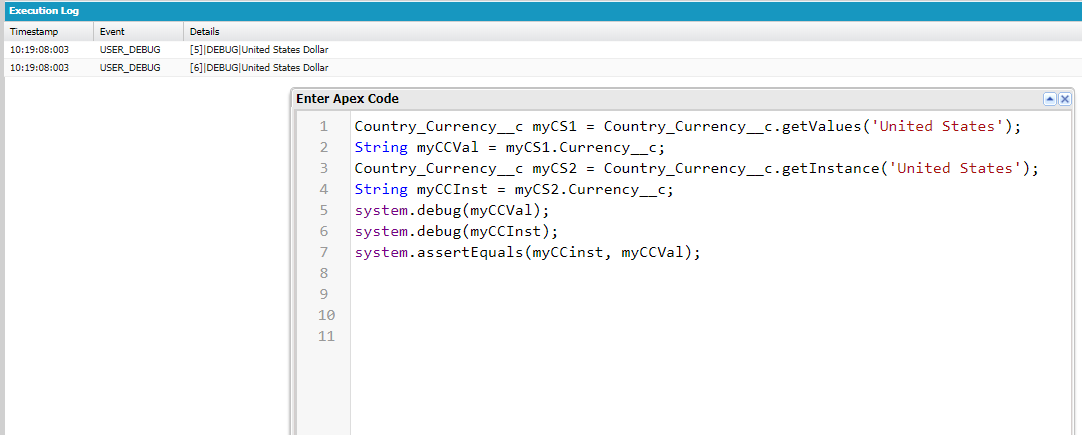Click the Enter Apex Code title bar
This screenshot has height=435, width=1082.
pos(600,99)
